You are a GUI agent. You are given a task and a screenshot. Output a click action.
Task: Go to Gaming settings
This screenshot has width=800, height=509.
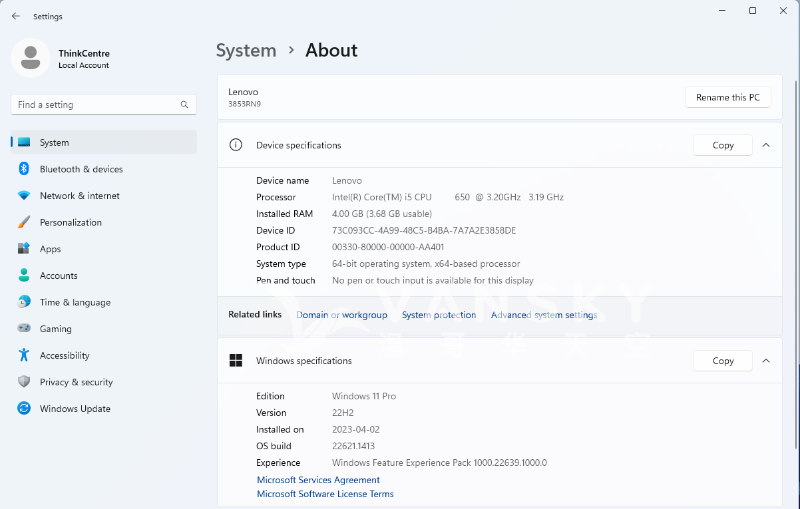[x=104, y=328]
